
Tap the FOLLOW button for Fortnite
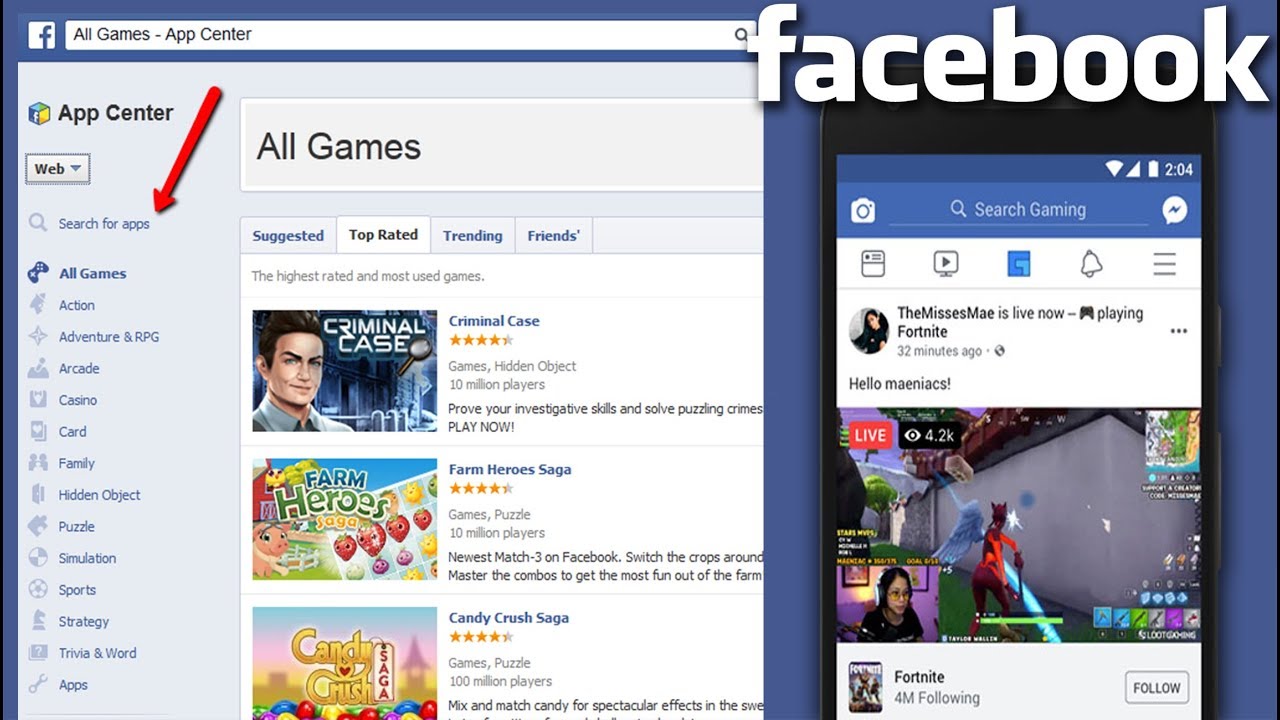pyautogui.click(x=1157, y=688)
